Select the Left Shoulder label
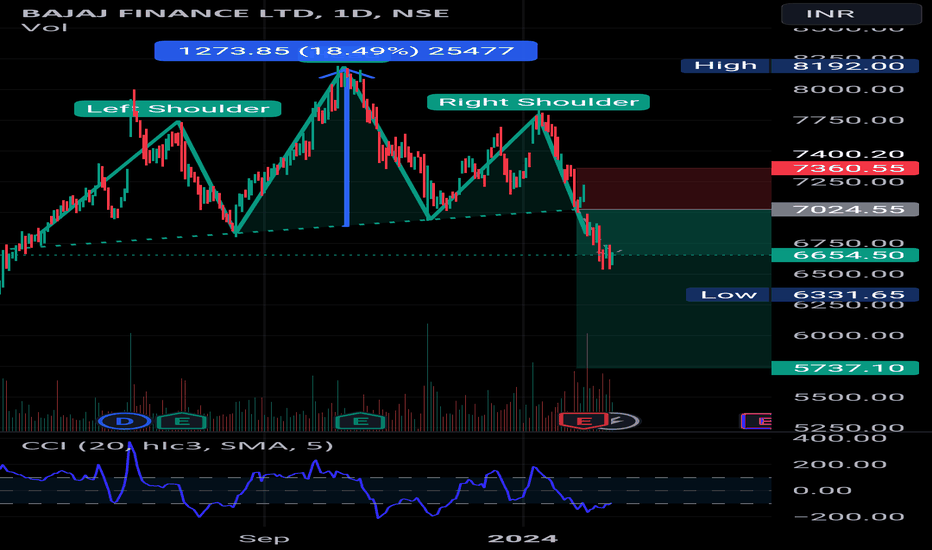 coord(178,109)
